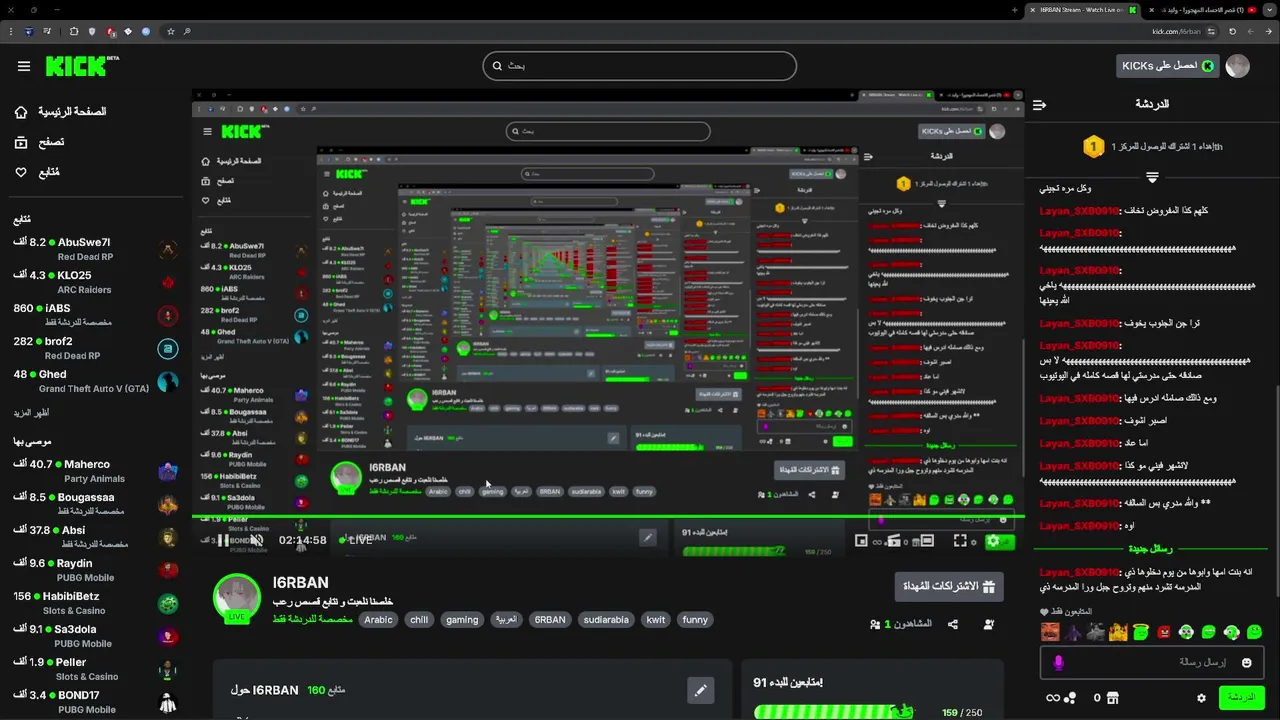Open picture-in-picture mini player

(x=861, y=541)
